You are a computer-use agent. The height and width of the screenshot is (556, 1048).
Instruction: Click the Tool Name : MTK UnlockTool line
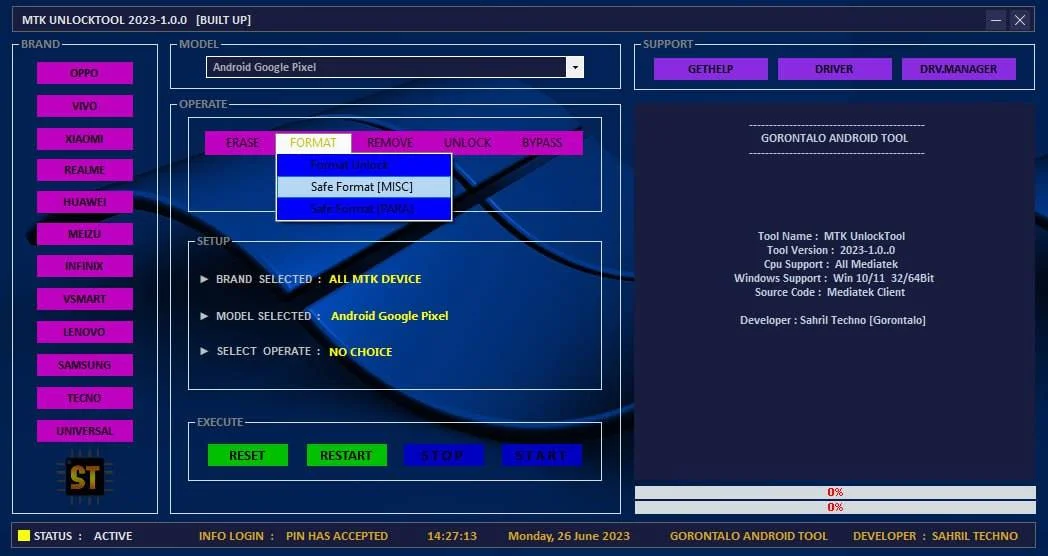point(831,236)
